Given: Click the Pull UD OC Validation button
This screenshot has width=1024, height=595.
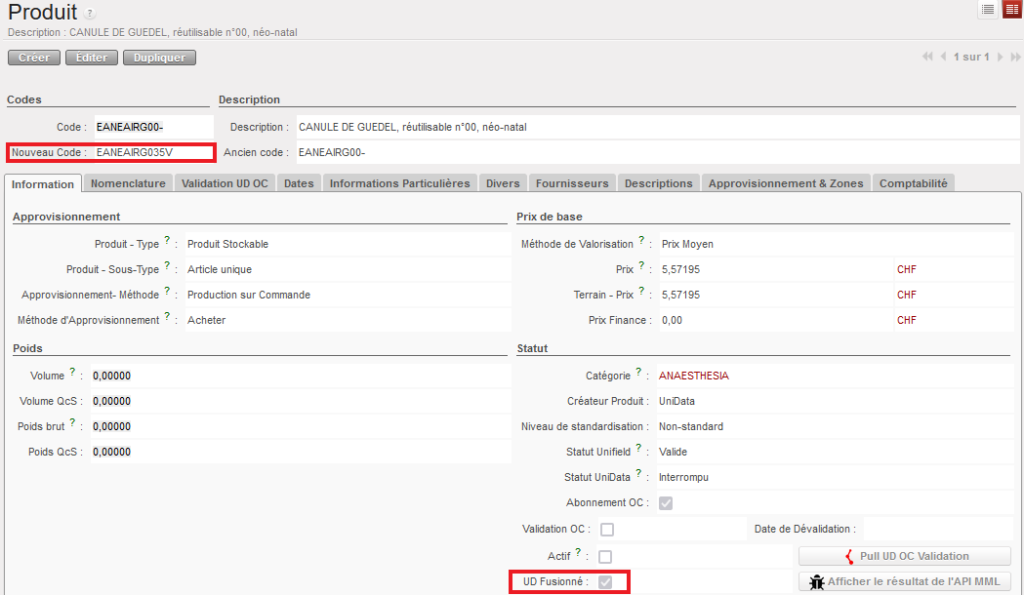Looking at the screenshot, I should pos(904,556).
